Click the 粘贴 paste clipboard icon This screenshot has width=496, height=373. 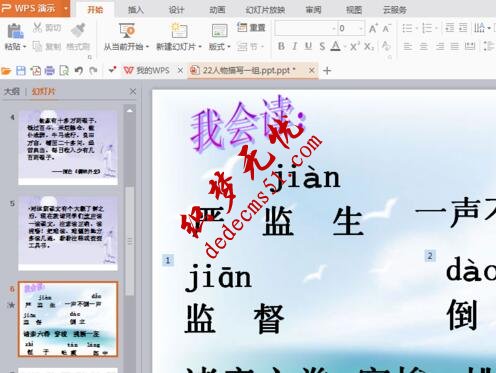[x=15, y=31]
